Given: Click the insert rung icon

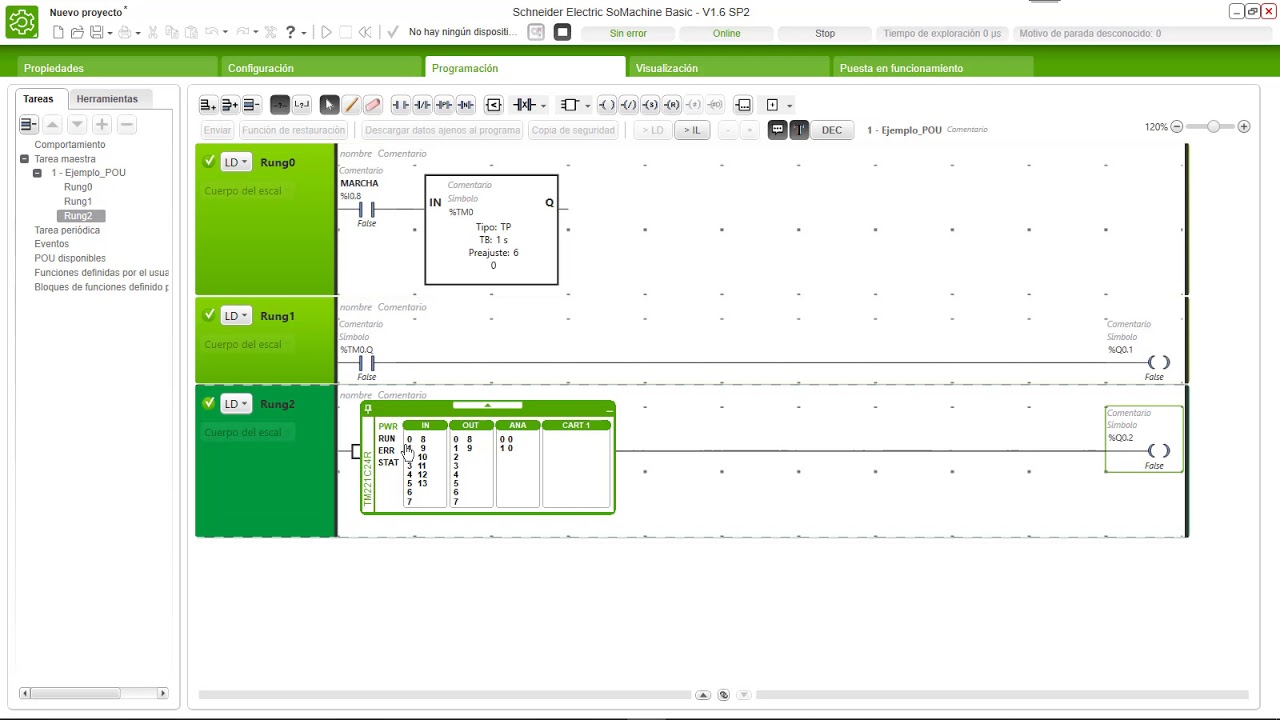Looking at the screenshot, I should [230, 105].
